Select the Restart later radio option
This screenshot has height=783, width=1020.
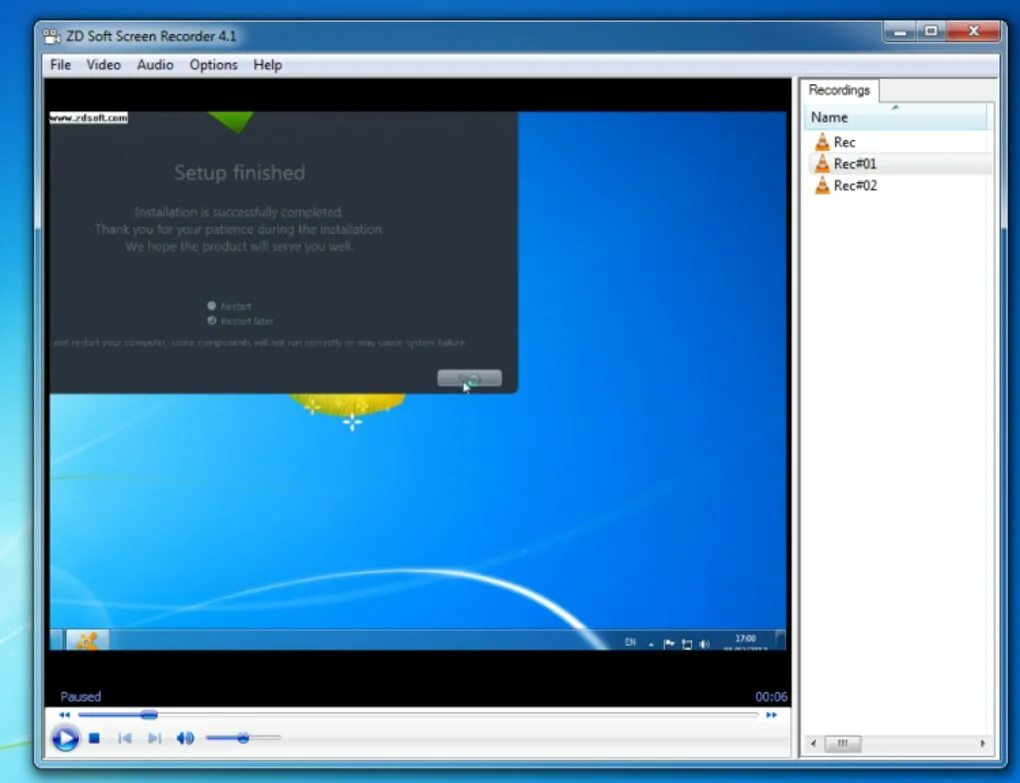click(212, 321)
